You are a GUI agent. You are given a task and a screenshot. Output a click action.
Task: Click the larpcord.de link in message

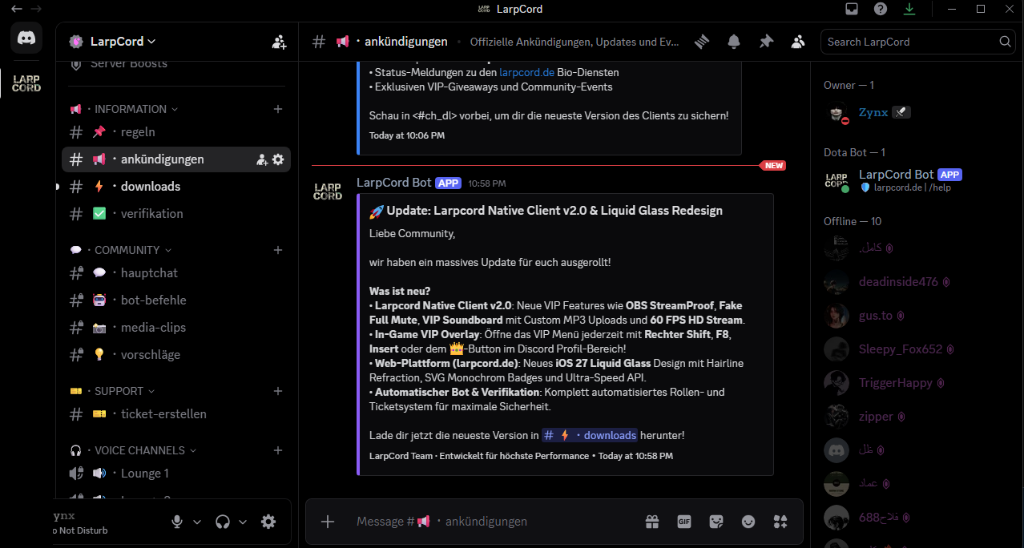pyautogui.click(x=526, y=73)
